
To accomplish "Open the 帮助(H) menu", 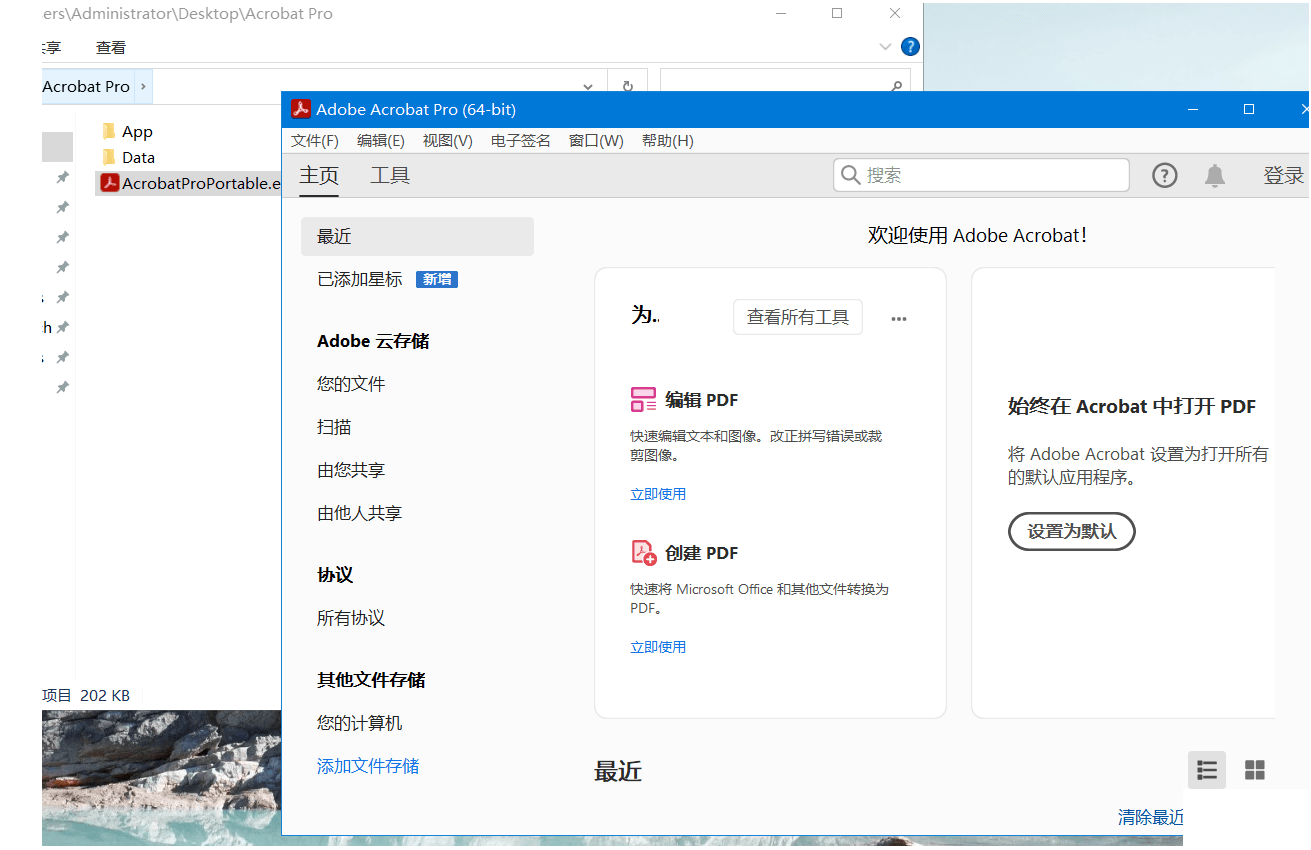I will [x=668, y=141].
